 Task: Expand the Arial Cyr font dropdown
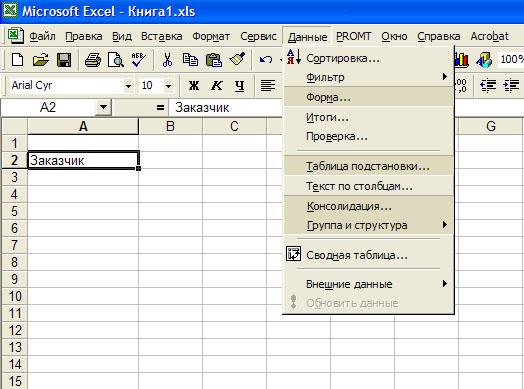coord(128,86)
